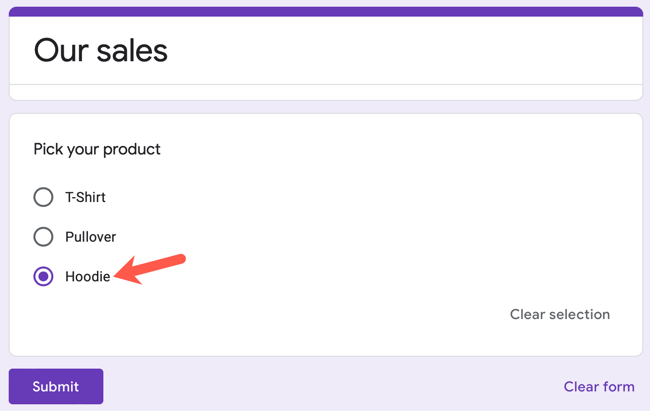The image size is (650, 411).
Task: Select the T-Shirt radio button
Action: (43, 197)
